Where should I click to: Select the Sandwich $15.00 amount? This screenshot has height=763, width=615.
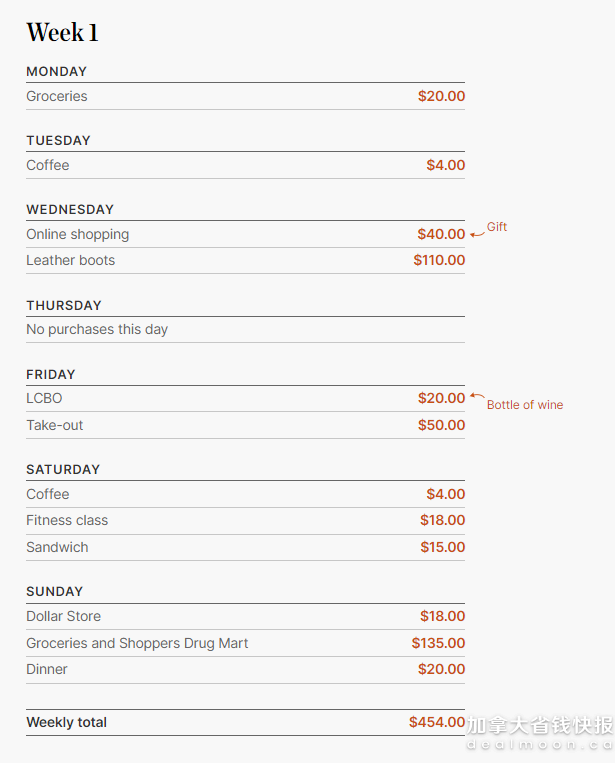point(443,547)
